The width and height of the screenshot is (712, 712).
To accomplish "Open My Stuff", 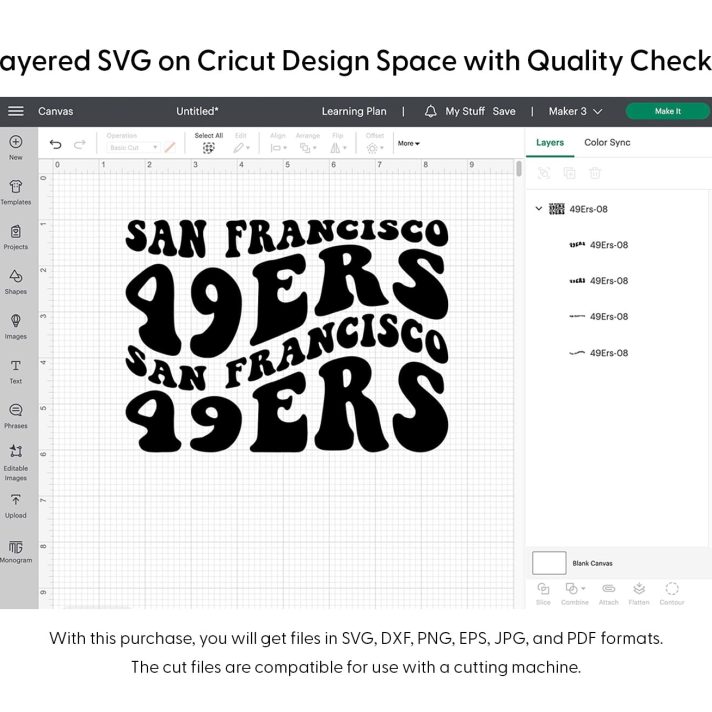I will click(465, 111).
